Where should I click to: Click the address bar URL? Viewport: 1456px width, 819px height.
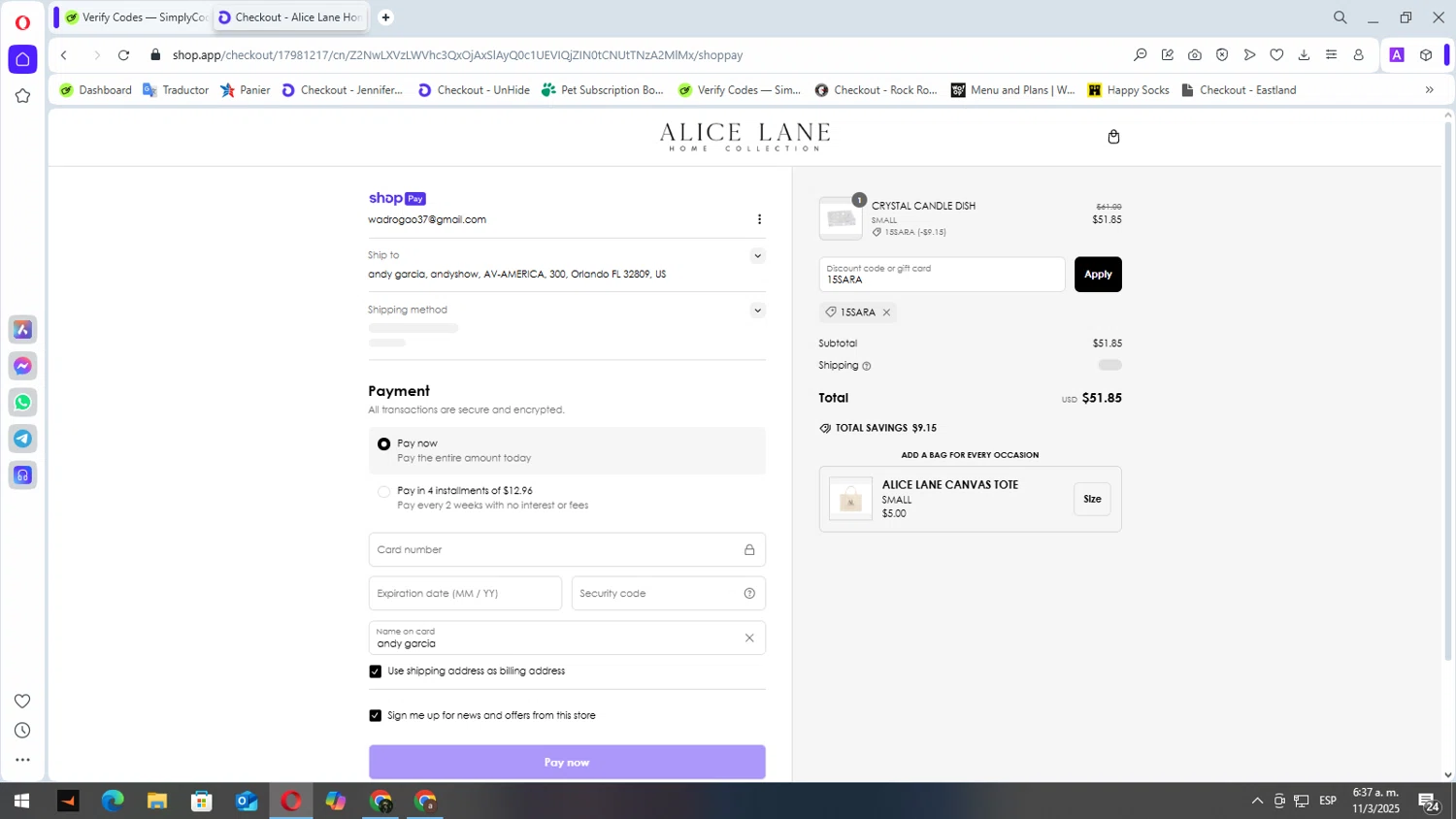pyautogui.click(x=457, y=55)
